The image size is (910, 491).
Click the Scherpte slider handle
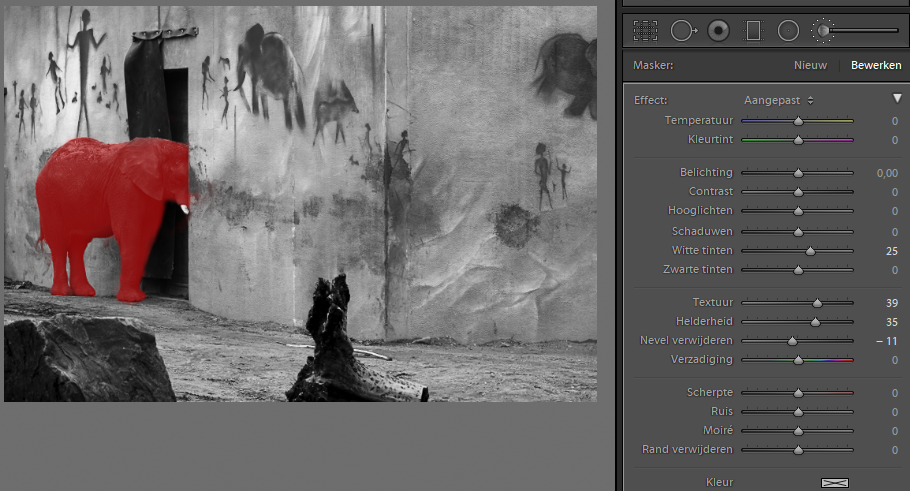point(798,393)
